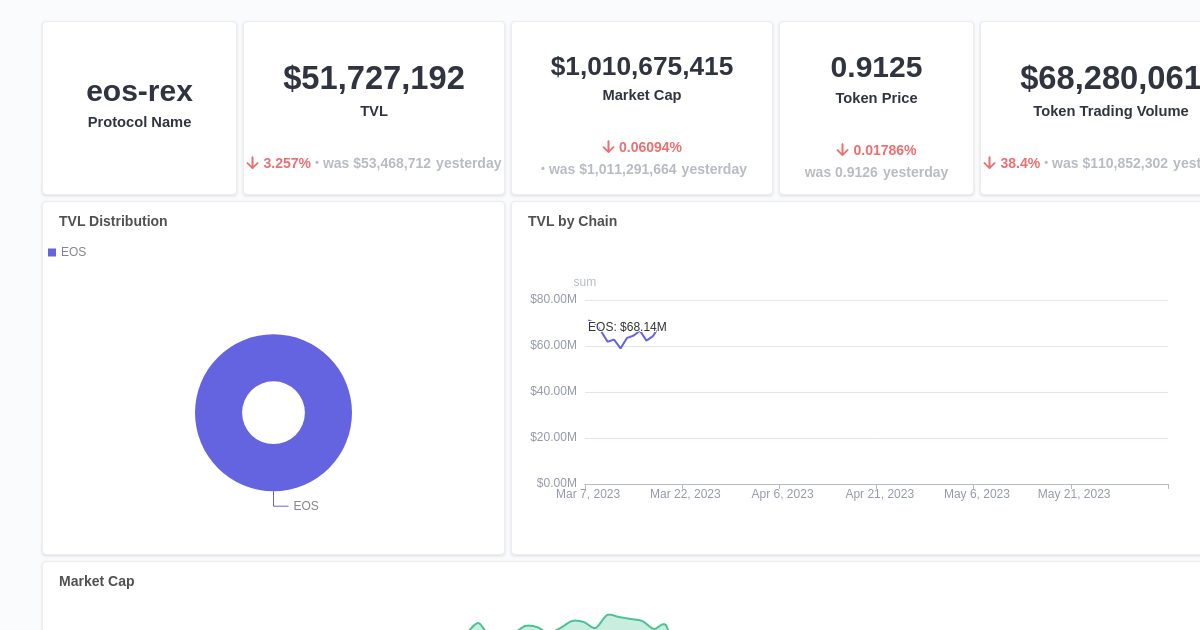
Task: Click the decline arrow beside Market Cap percentage
Action: [608, 146]
